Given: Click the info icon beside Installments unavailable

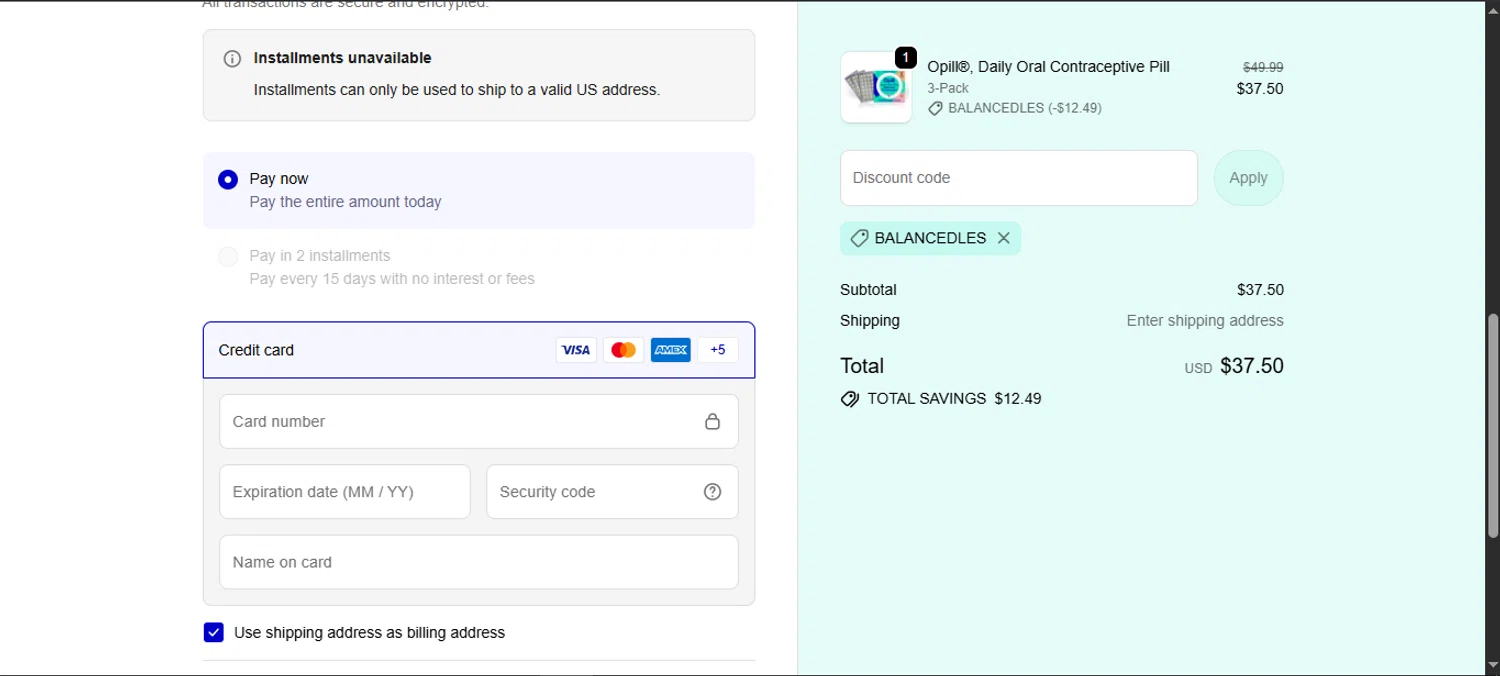Looking at the screenshot, I should click(232, 59).
